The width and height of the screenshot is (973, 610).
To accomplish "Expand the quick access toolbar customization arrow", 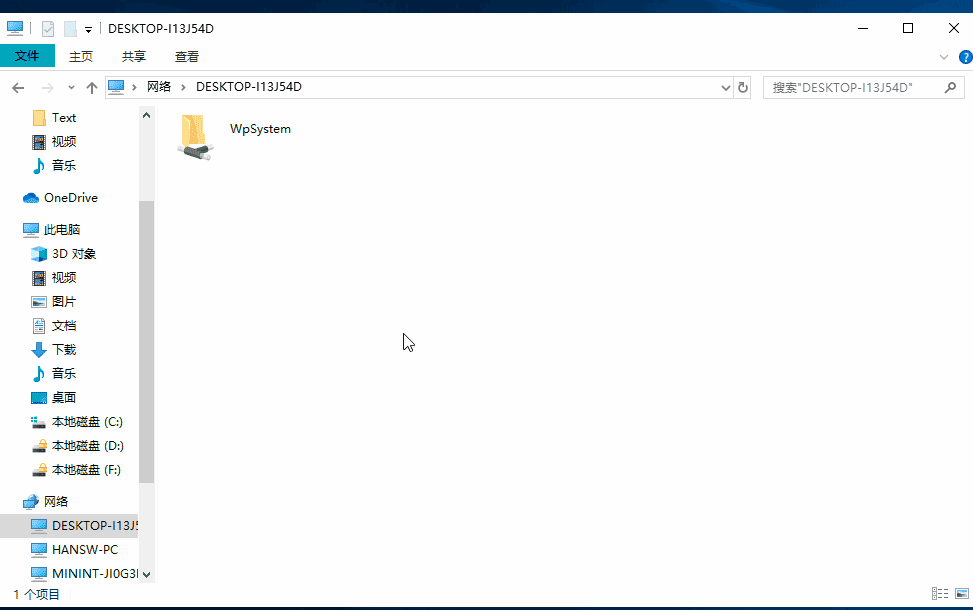I will pyautogui.click(x=87, y=28).
